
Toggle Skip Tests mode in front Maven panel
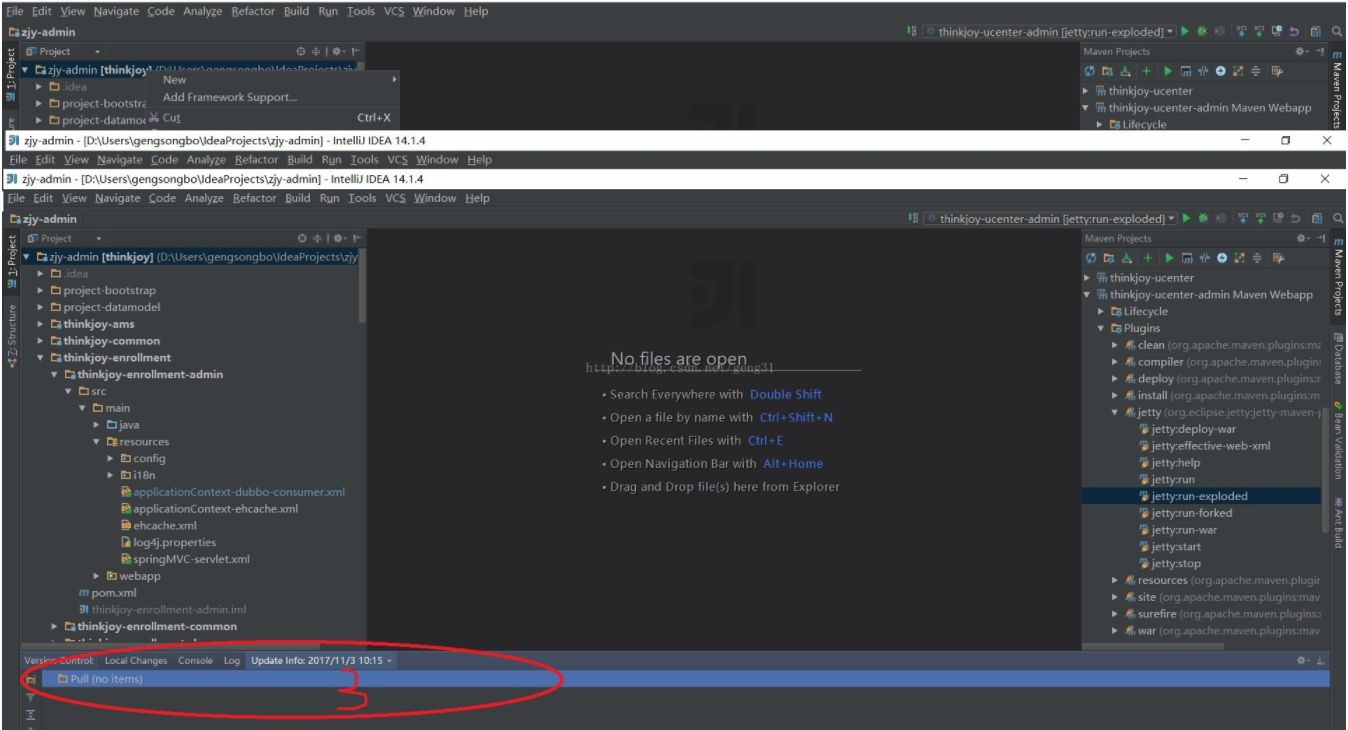tap(1221, 258)
